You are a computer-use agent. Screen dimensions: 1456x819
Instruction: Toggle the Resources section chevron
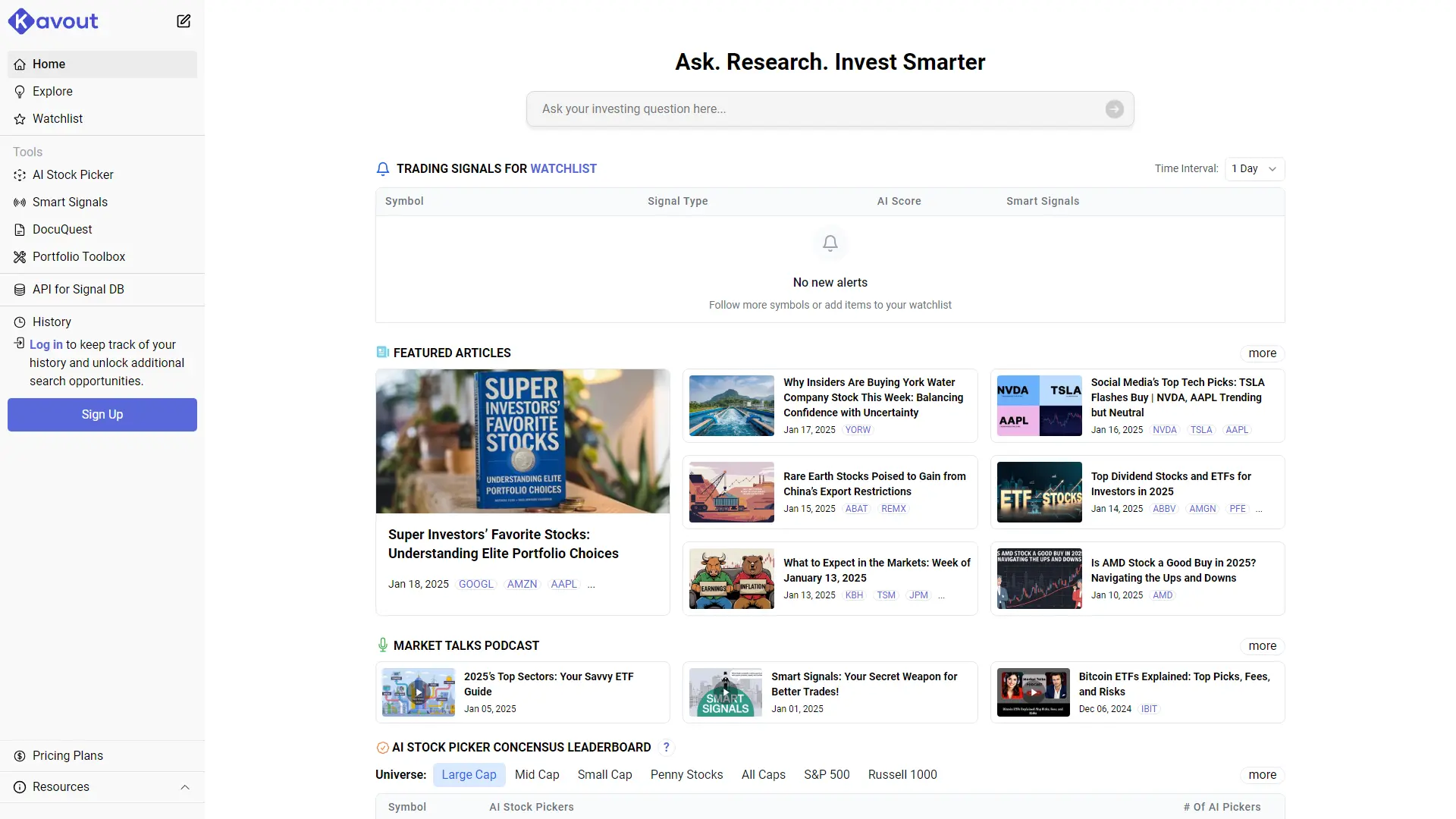185,787
